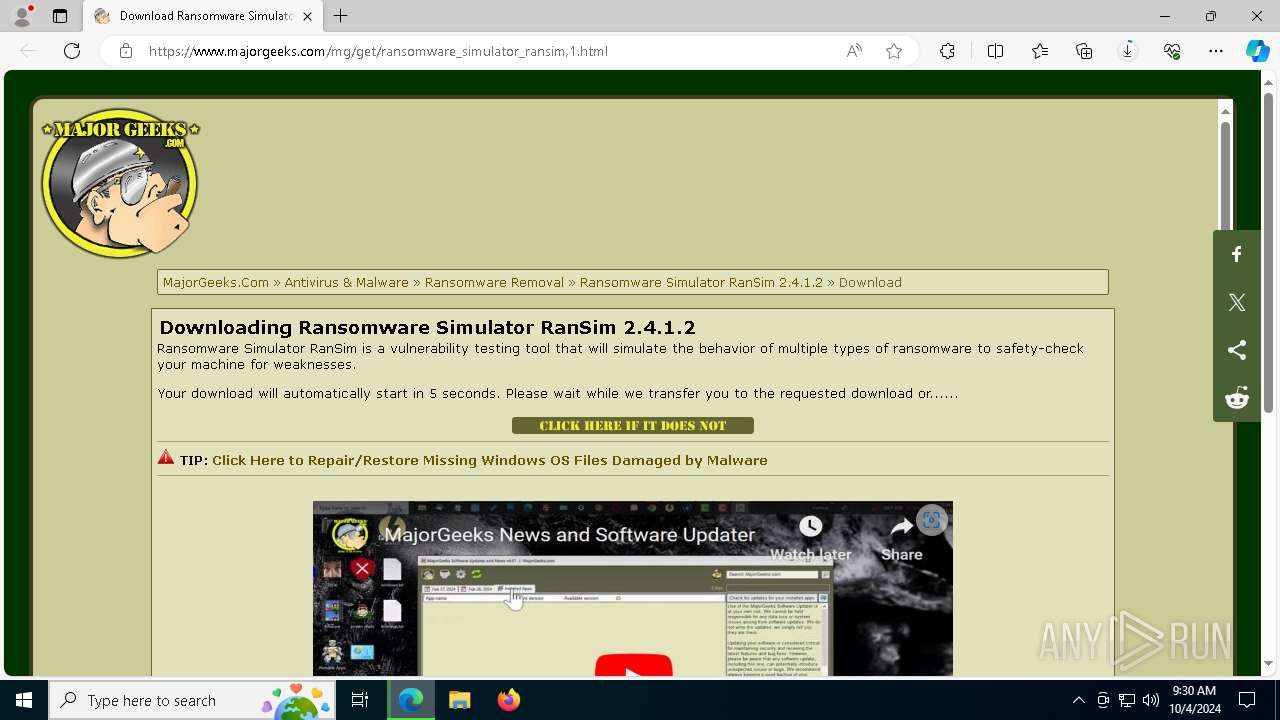This screenshot has width=1280, height=720.
Task: Click the taskbar search box
Action: point(192,700)
